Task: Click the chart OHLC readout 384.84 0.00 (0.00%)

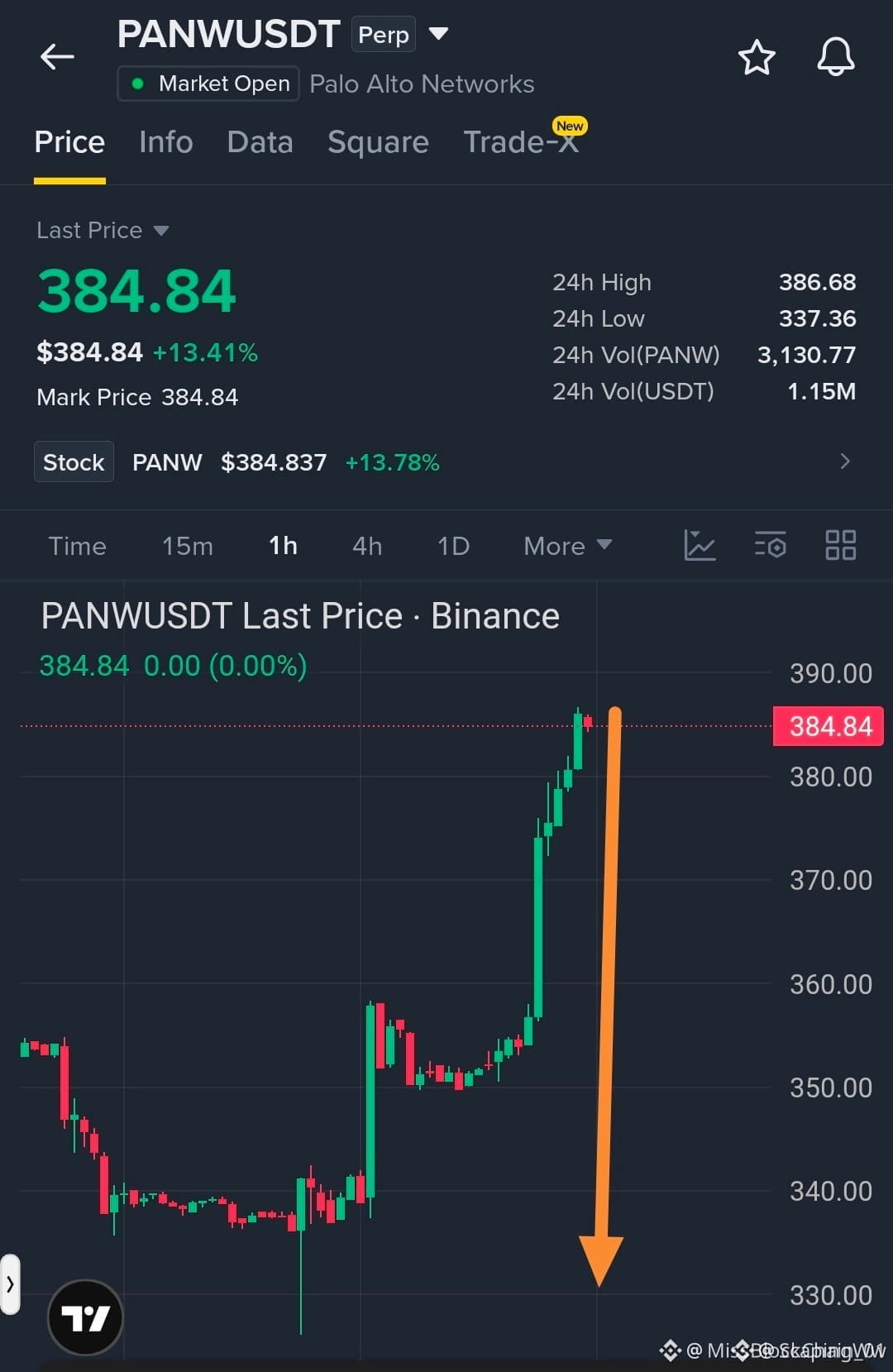Action: pyautogui.click(x=174, y=666)
